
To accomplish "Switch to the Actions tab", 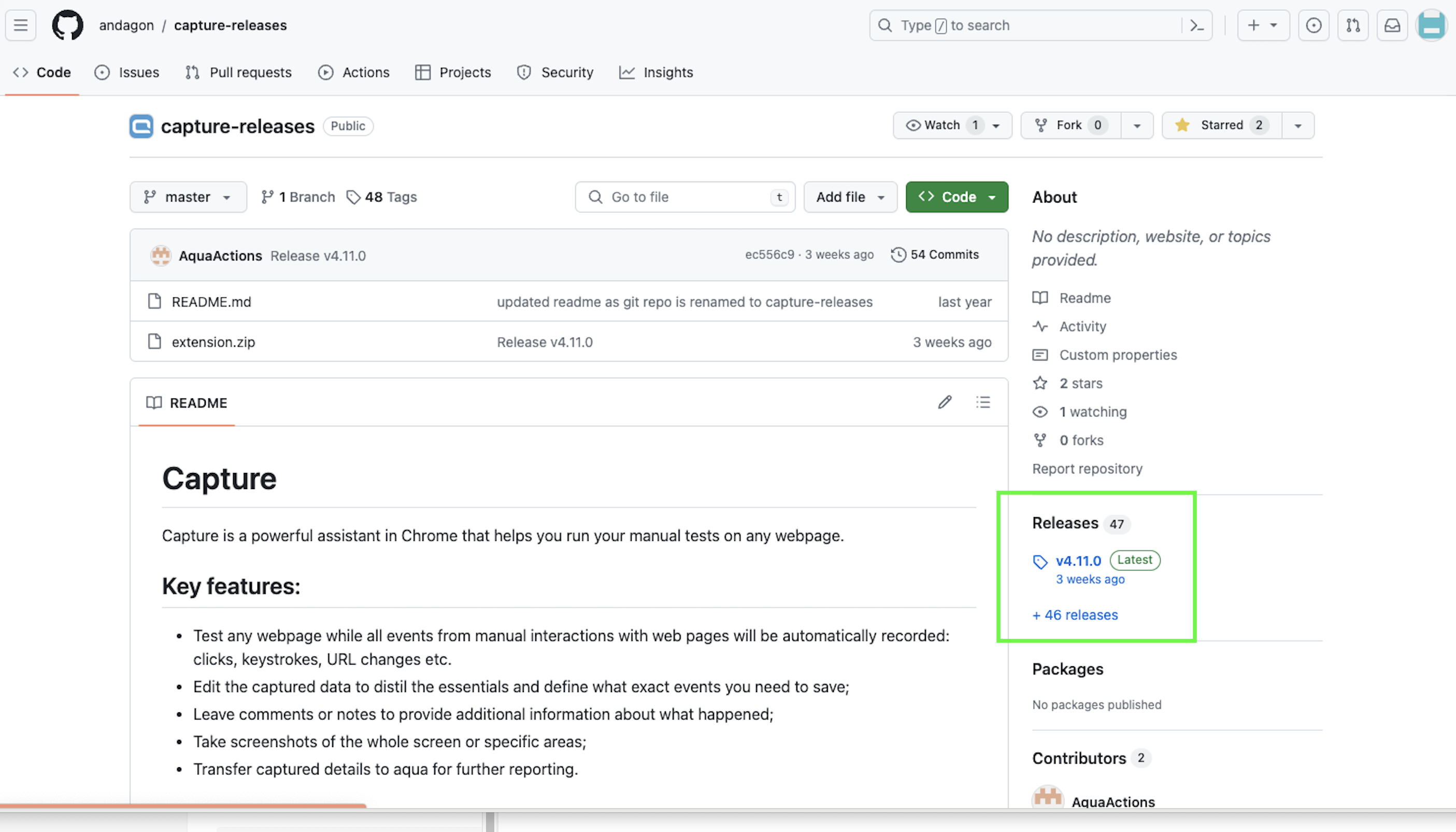I will click(x=354, y=73).
